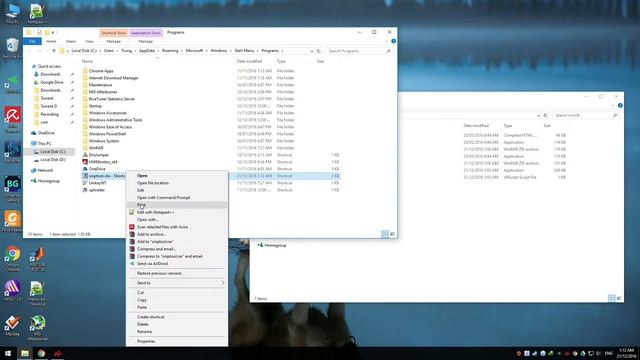
Task: Click the WinRAR icon beside Add to archive
Action: coord(131,234)
